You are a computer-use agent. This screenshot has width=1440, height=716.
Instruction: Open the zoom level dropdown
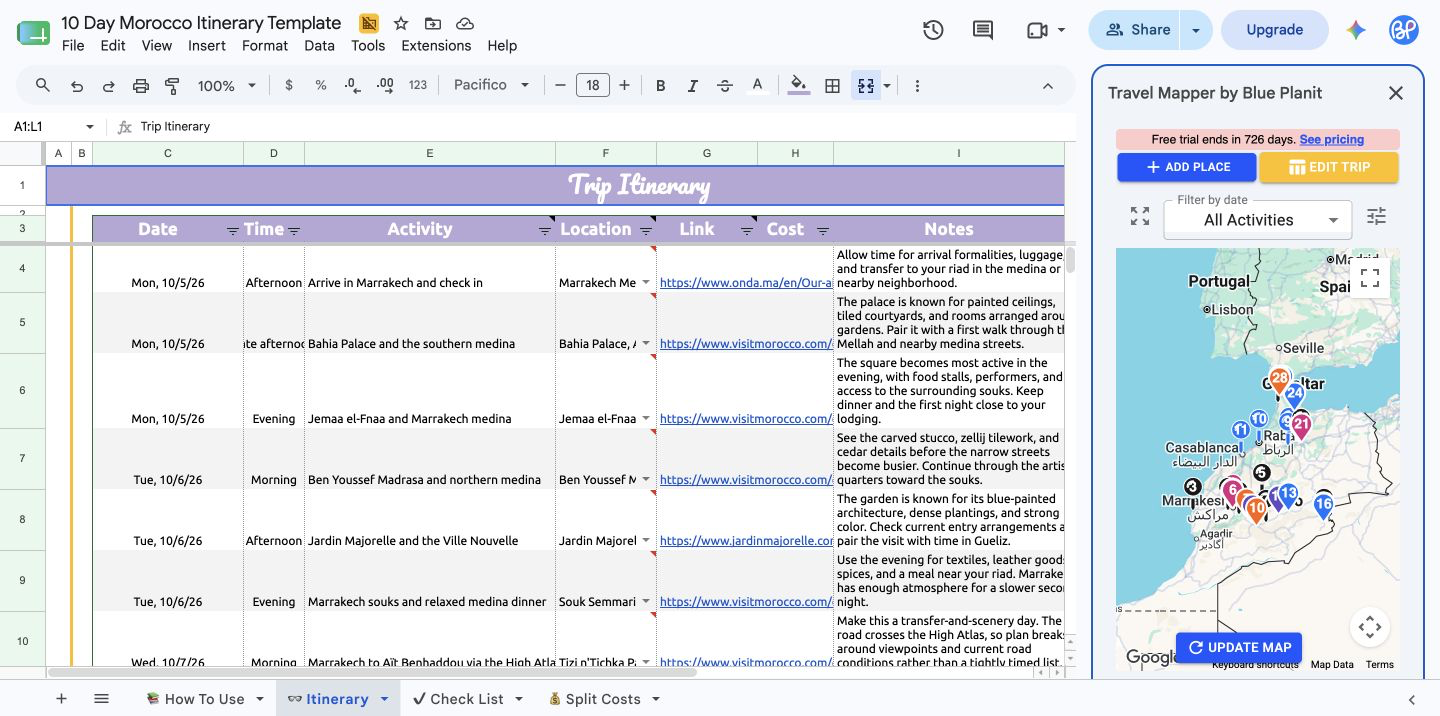tap(227, 86)
